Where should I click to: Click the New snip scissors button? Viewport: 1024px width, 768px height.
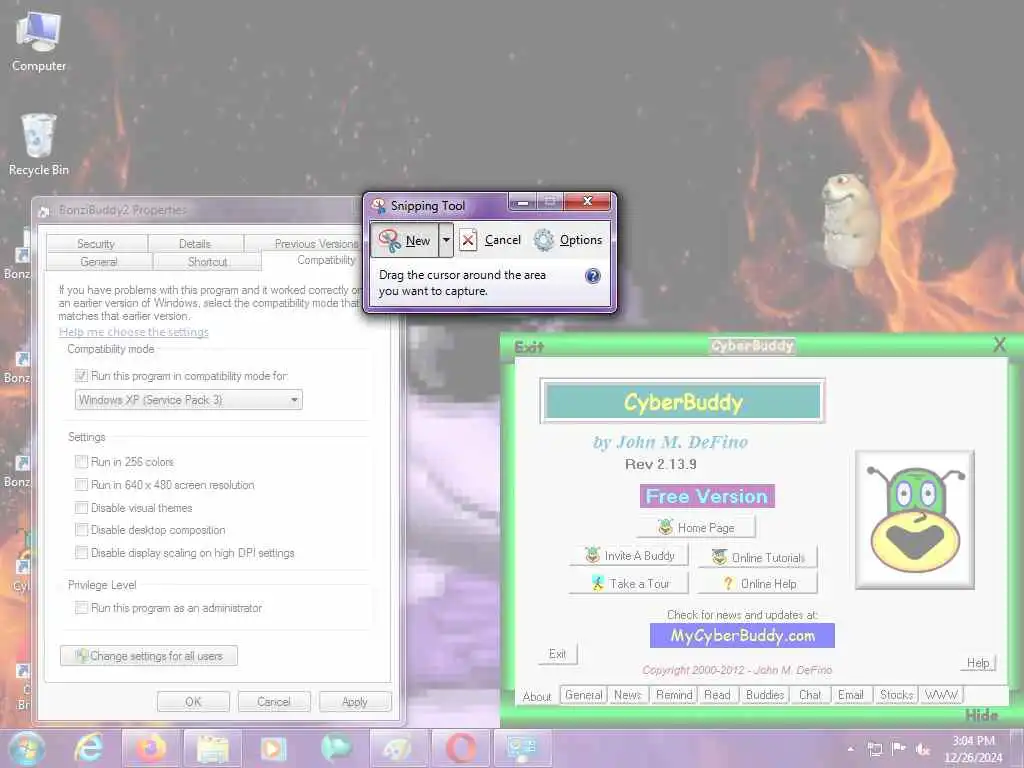(x=405, y=240)
